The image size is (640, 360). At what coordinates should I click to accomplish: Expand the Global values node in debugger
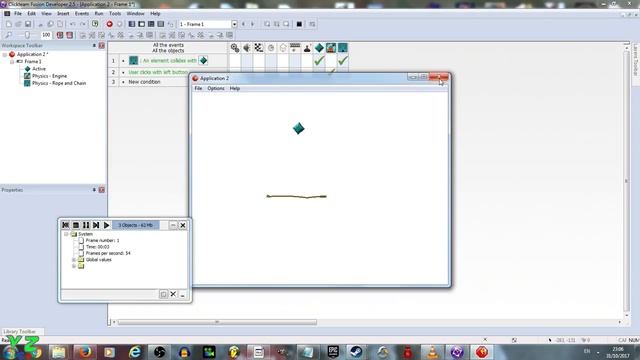(x=74, y=260)
